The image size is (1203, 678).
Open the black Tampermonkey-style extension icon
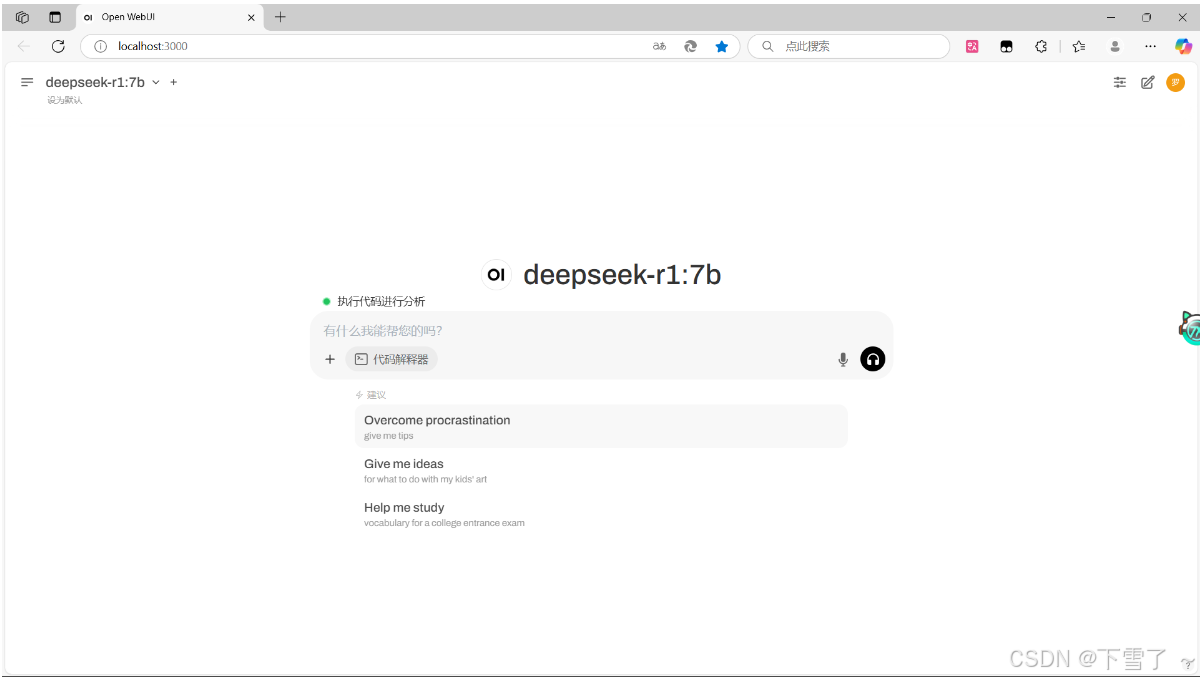1007,46
